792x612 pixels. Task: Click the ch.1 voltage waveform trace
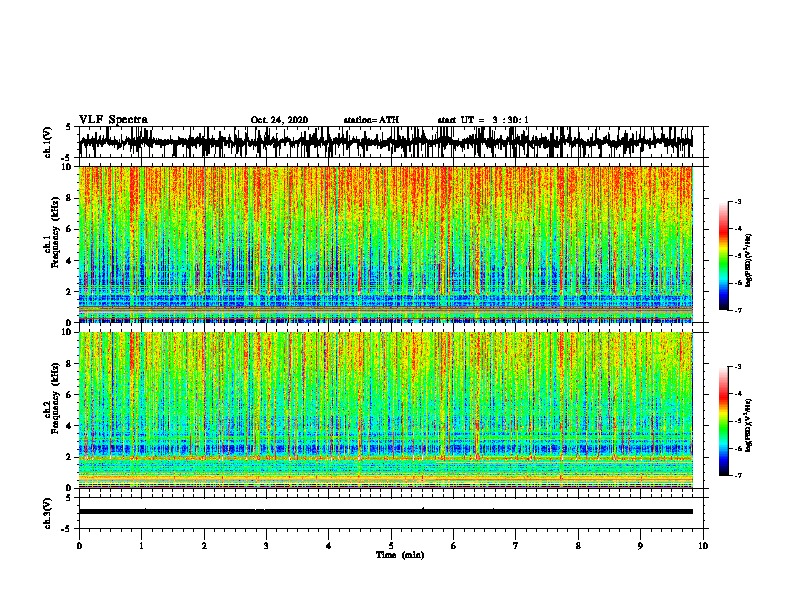point(385,142)
